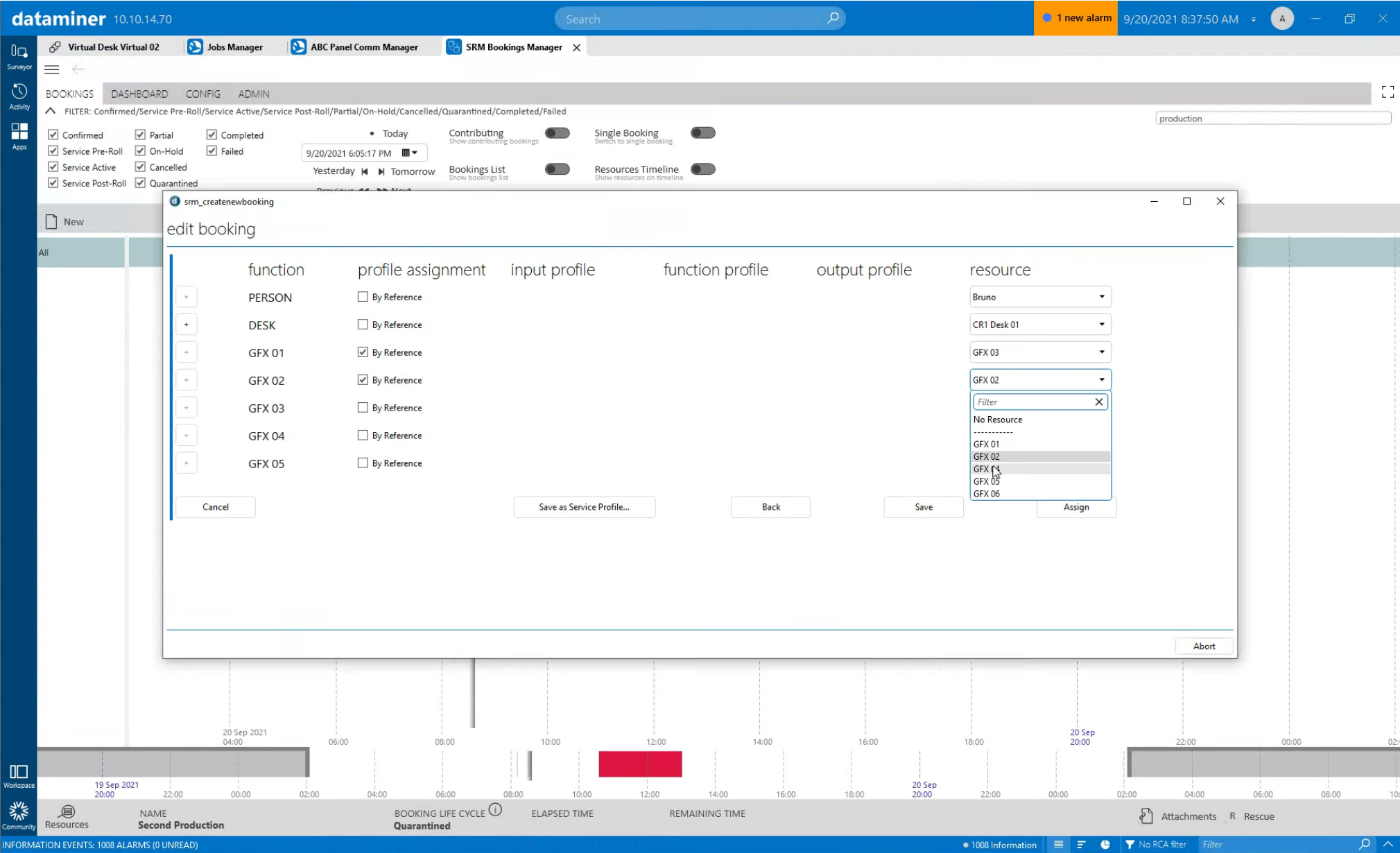Image resolution: width=1400 pixels, height=853 pixels.
Task: Uncheck By Reference for GFX 02
Action: coord(363,380)
